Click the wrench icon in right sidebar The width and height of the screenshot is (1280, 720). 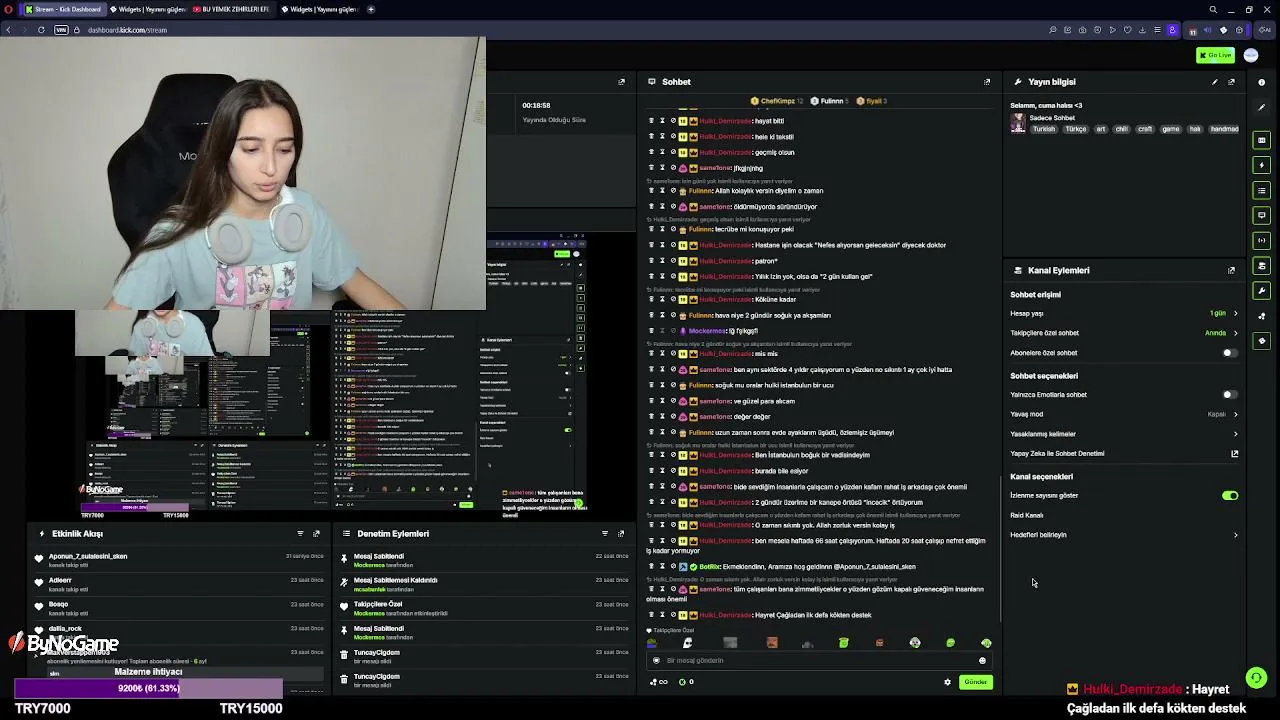coord(1262,291)
